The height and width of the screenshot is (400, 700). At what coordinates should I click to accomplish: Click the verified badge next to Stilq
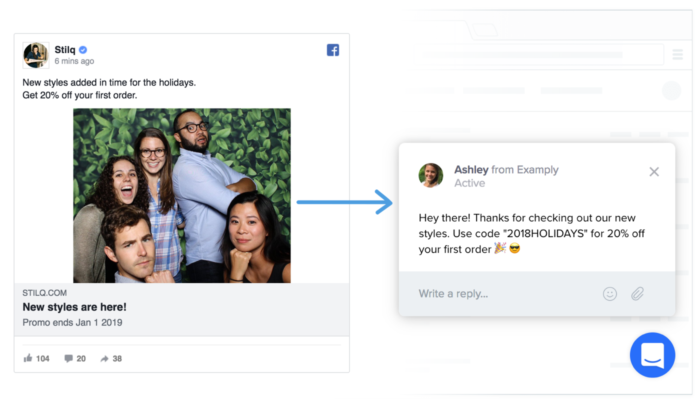coord(83,50)
